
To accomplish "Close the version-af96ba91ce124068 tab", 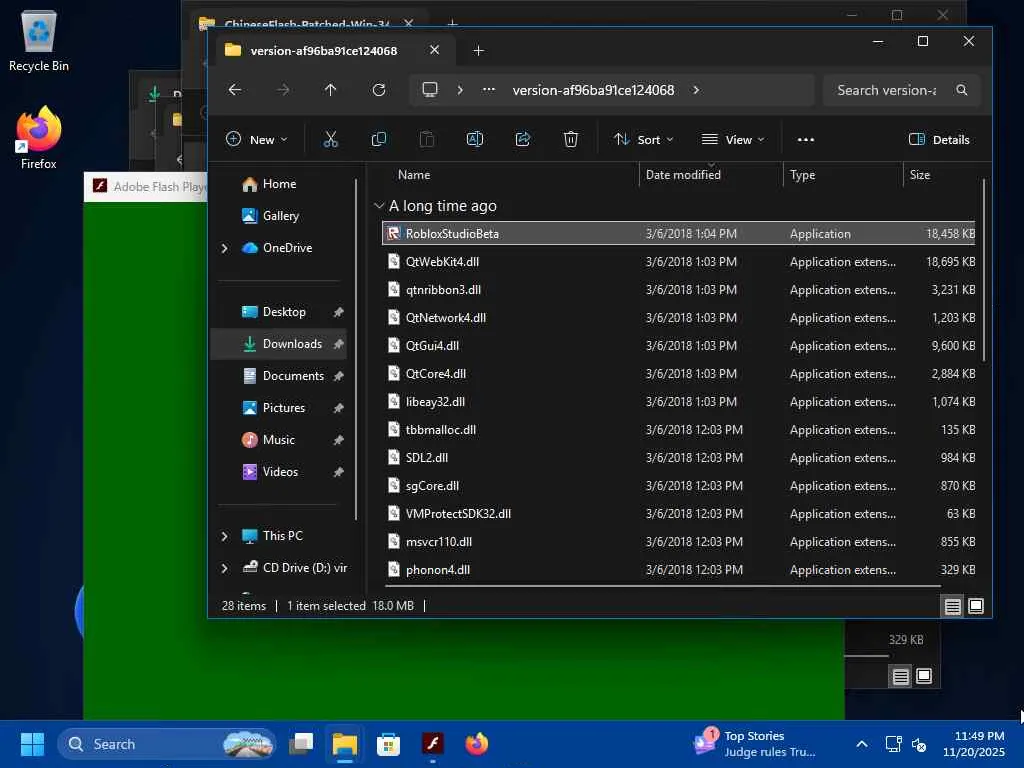I will pyautogui.click(x=434, y=50).
